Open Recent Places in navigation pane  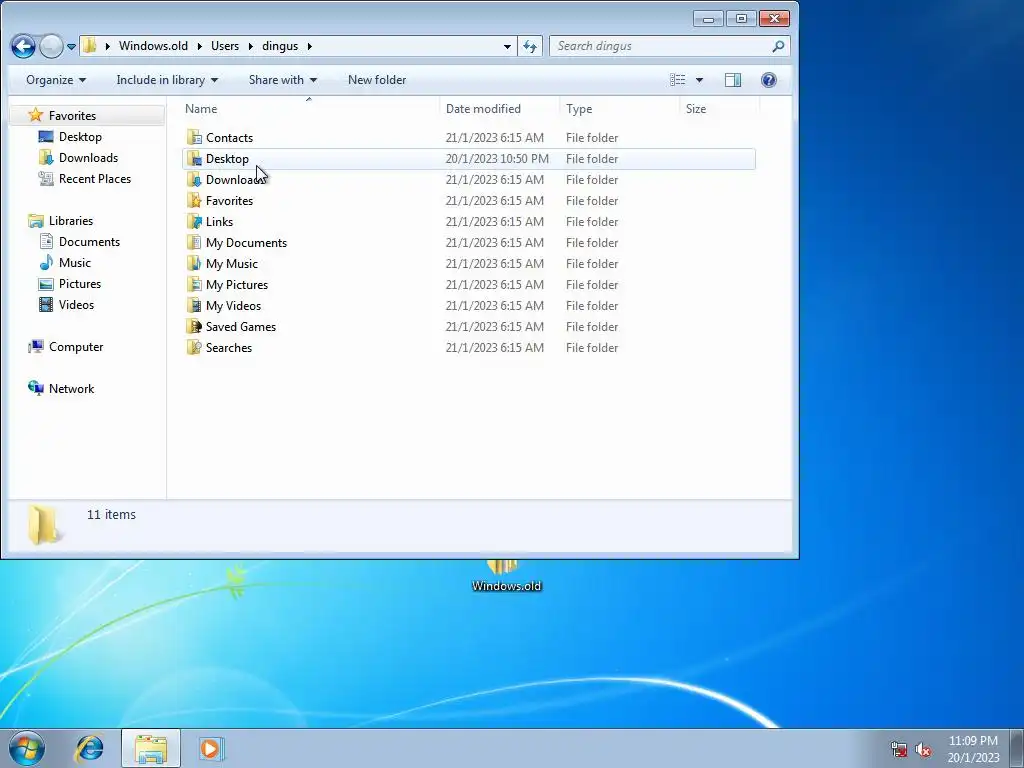95,178
